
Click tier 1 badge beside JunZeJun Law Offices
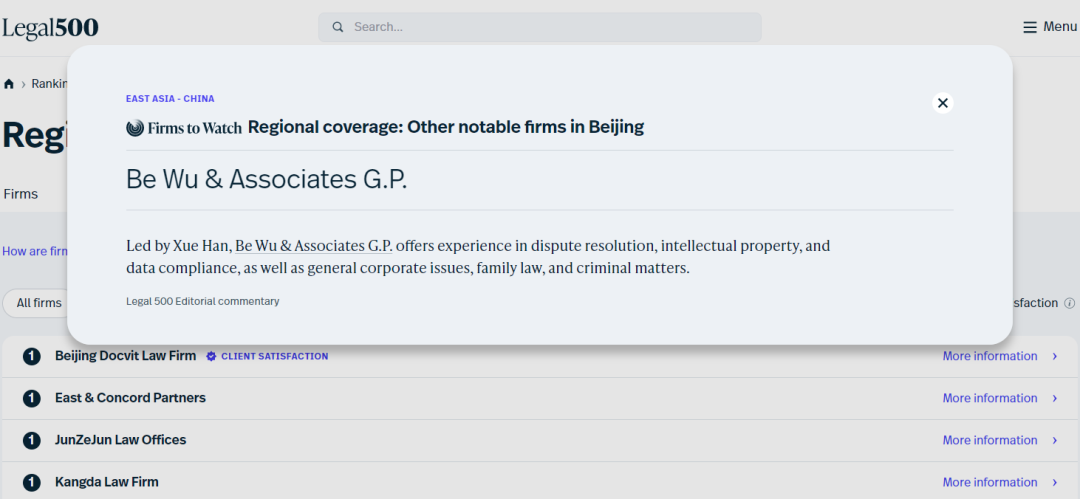click(32, 440)
